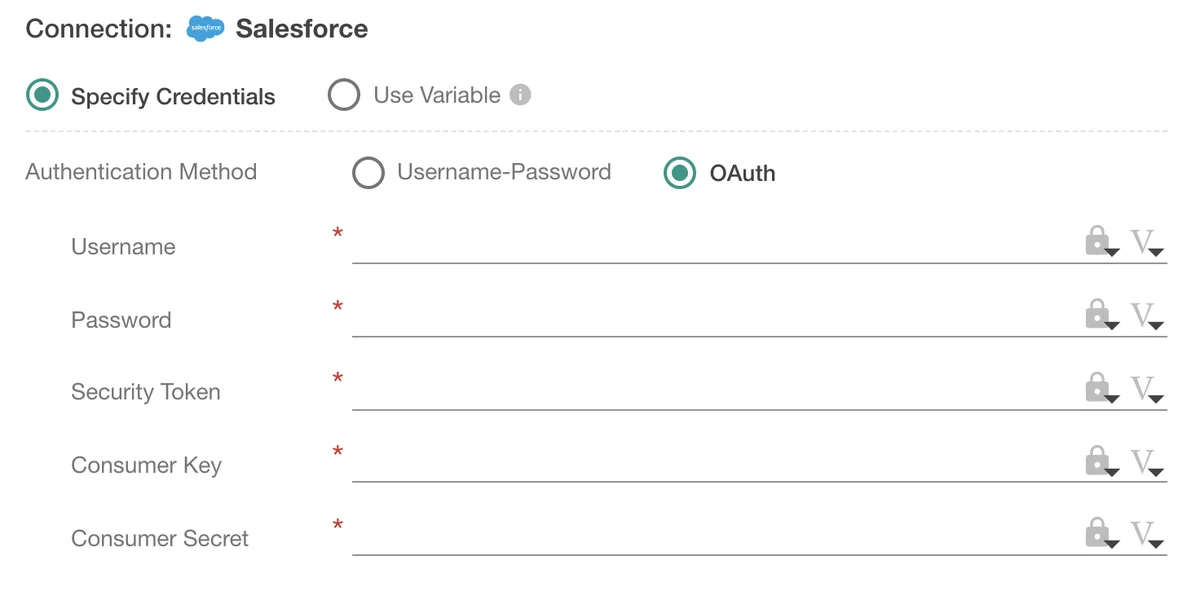
Task: Open the variable V dropdown for Consumer Key
Action: click(1147, 462)
